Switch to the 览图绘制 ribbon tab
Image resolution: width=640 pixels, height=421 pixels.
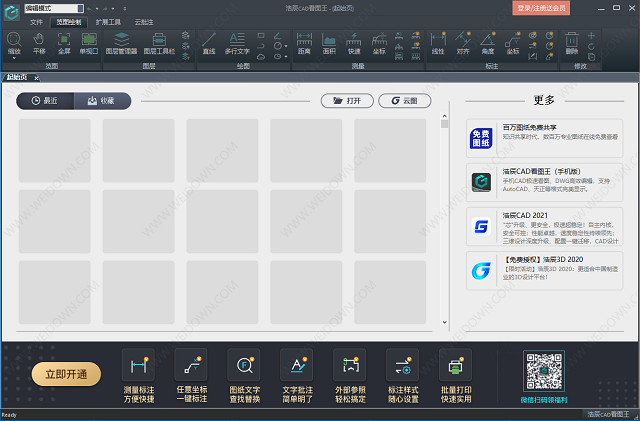pos(69,22)
